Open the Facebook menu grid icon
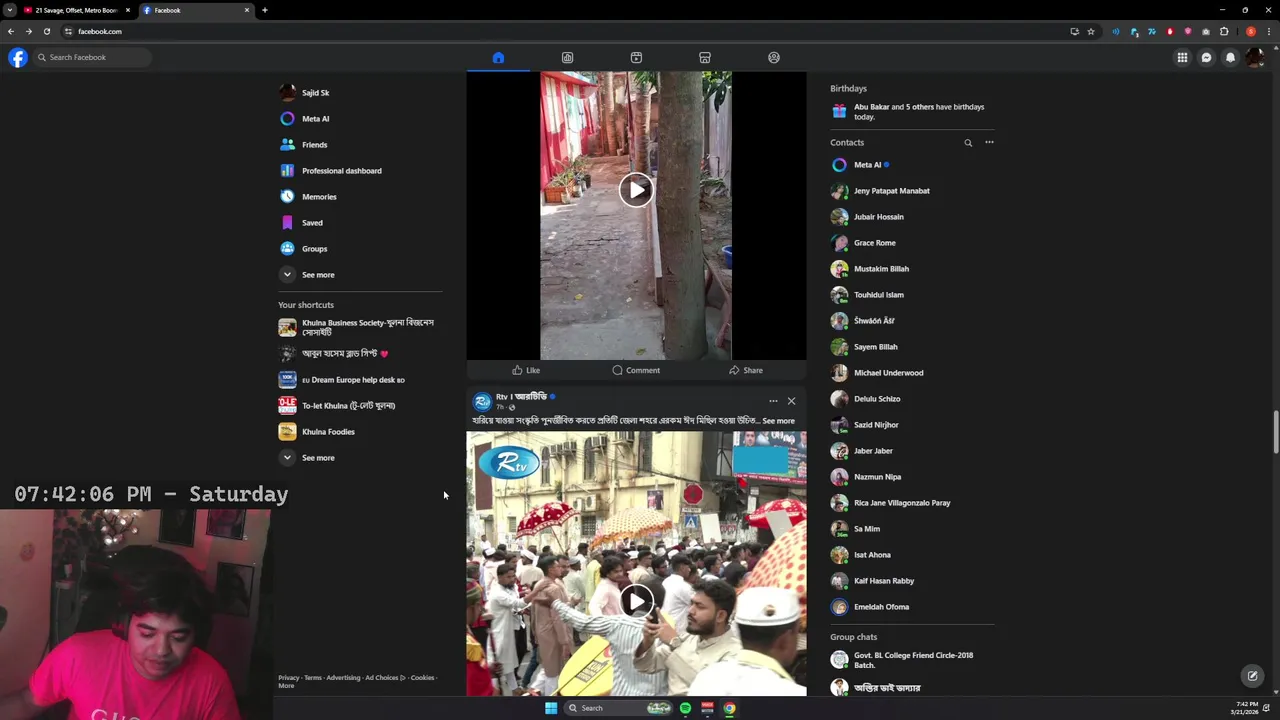 [x=1182, y=57]
